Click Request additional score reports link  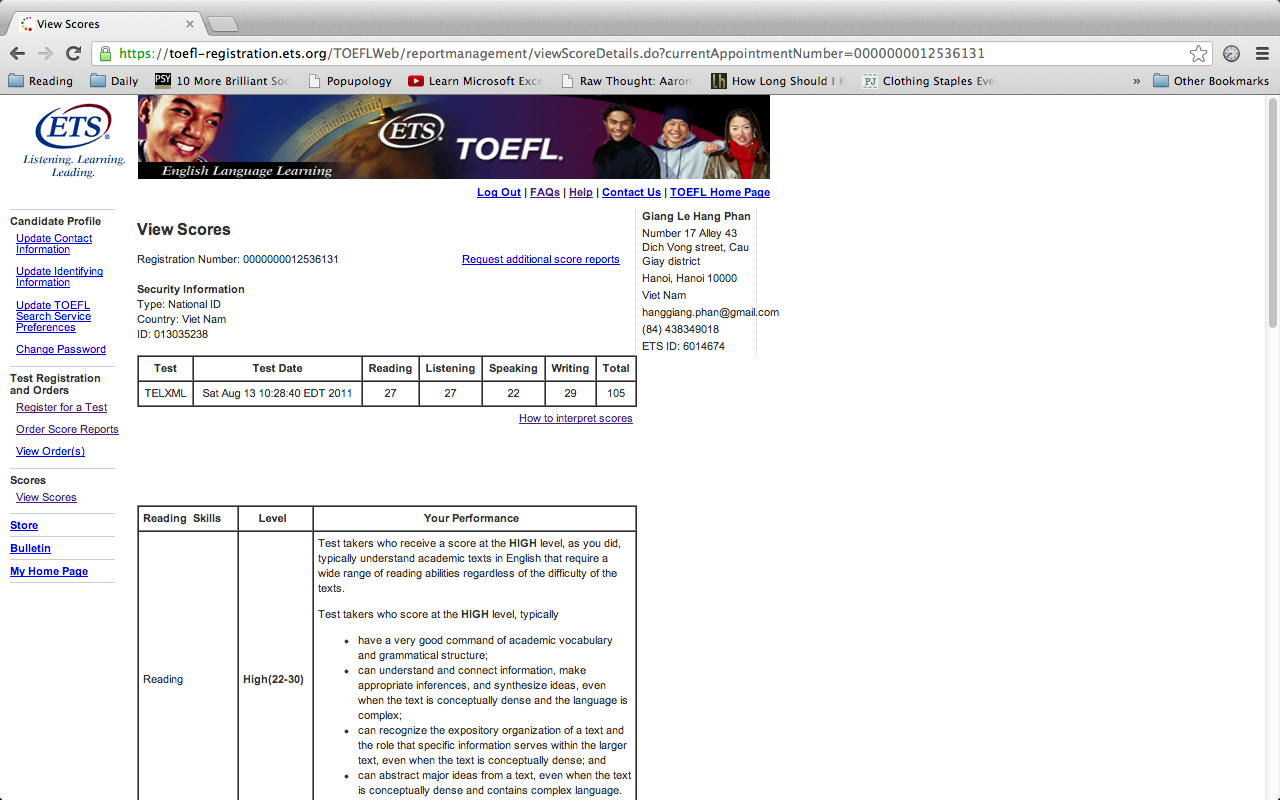[x=540, y=259]
